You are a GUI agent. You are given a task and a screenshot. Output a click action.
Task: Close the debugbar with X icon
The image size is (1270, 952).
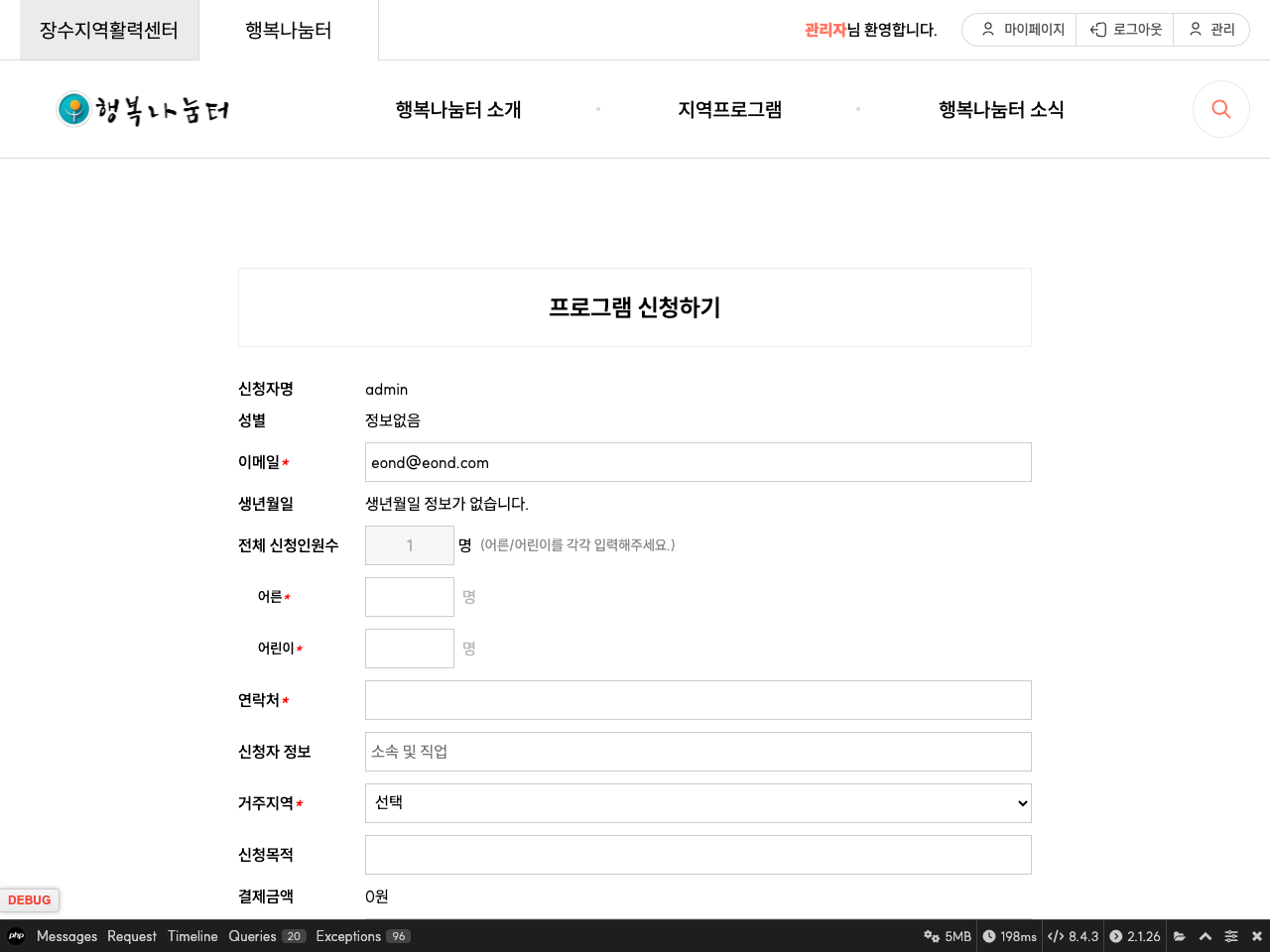[1257, 936]
